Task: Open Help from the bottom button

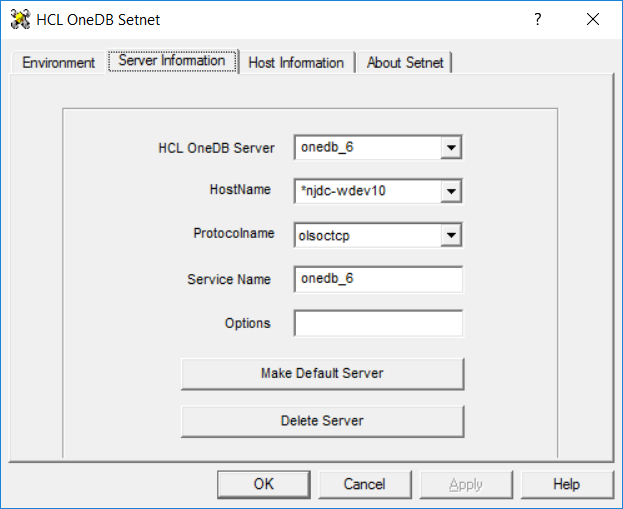Action: (567, 484)
